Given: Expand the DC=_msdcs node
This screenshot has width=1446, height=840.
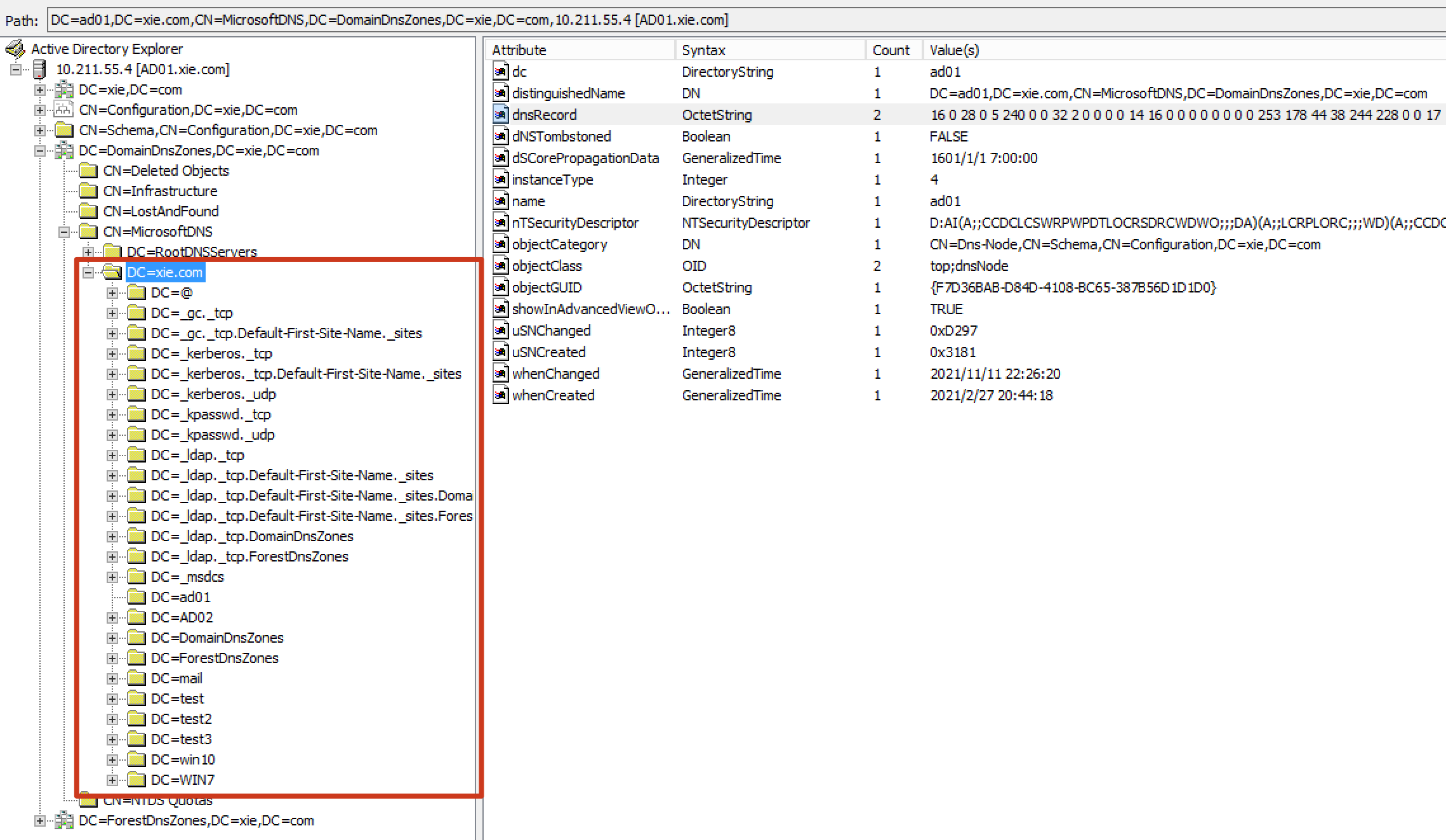Looking at the screenshot, I should point(112,577).
